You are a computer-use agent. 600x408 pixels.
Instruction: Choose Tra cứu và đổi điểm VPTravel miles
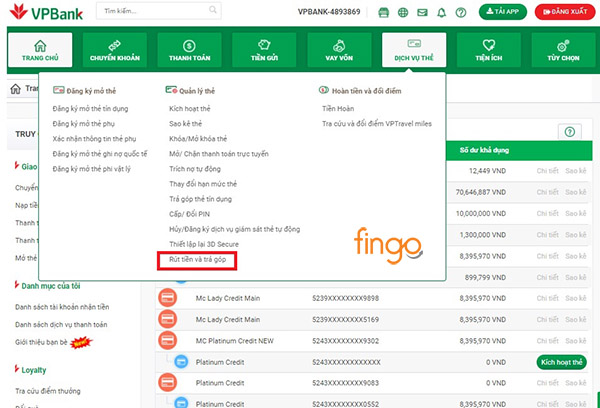click(x=377, y=124)
